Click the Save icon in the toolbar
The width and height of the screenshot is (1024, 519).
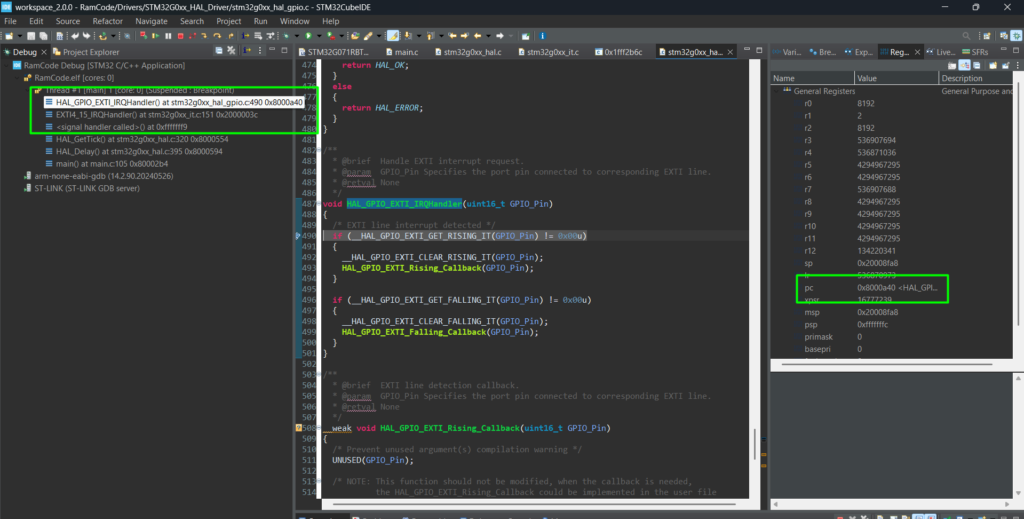pos(31,35)
